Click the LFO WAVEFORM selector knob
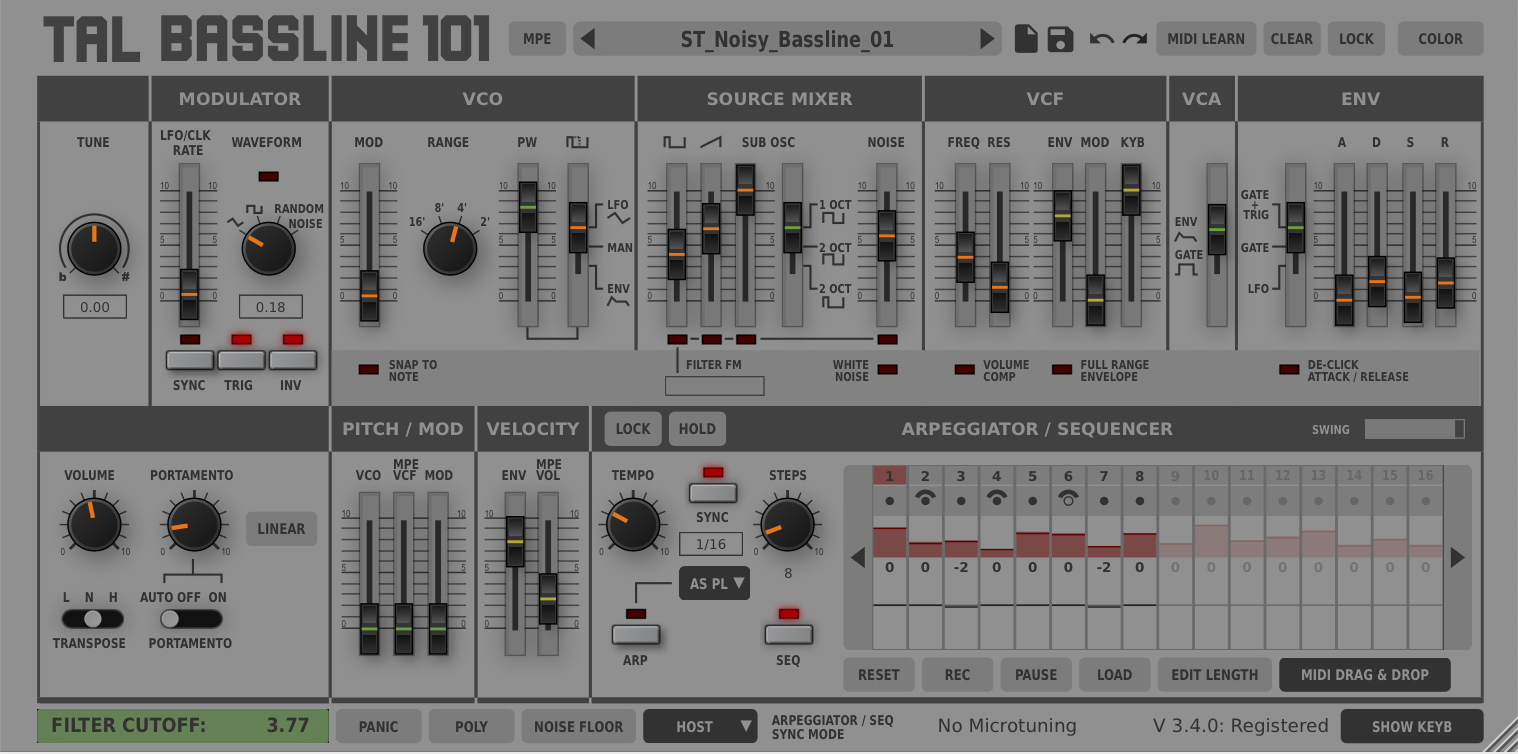 pyautogui.click(x=268, y=249)
